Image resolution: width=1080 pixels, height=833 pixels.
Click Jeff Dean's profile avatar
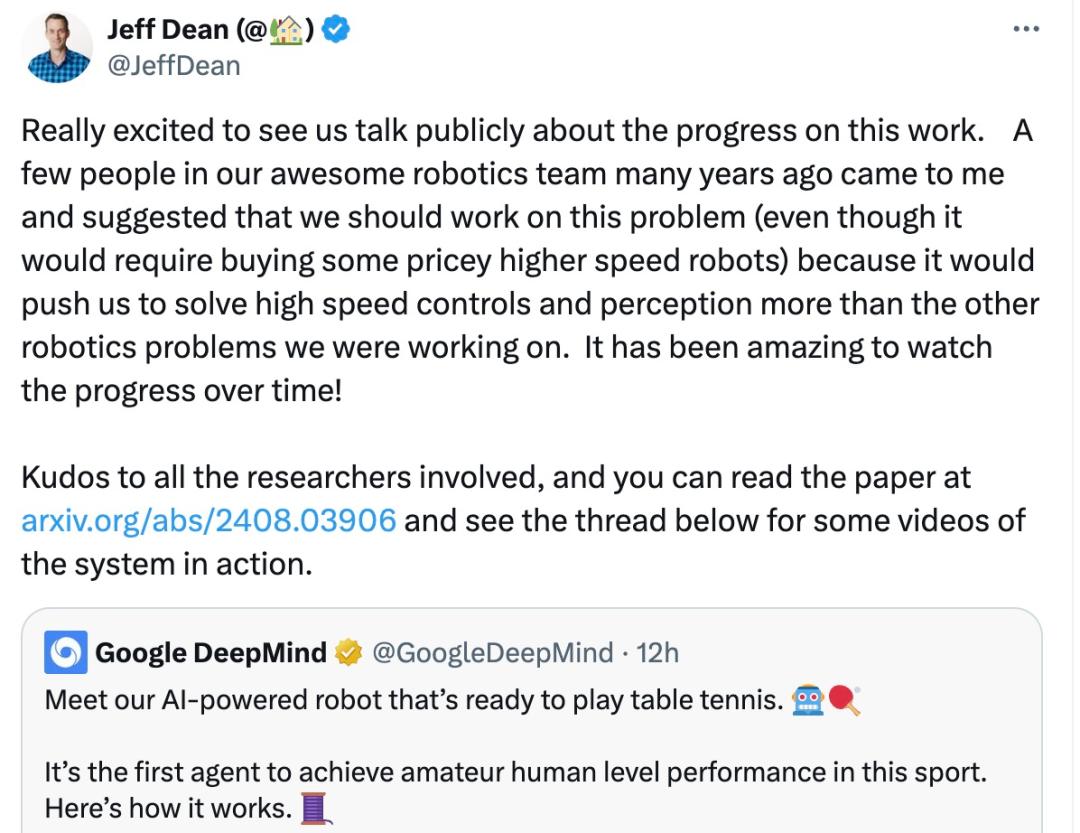pos(60,46)
